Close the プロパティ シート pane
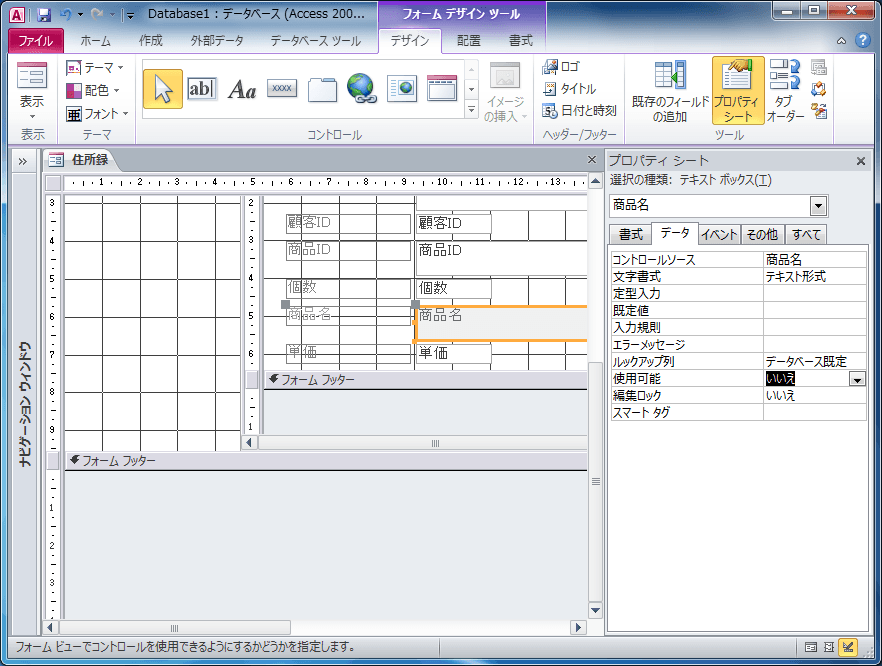Image resolution: width=882 pixels, height=666 pixels. point(861,161)
